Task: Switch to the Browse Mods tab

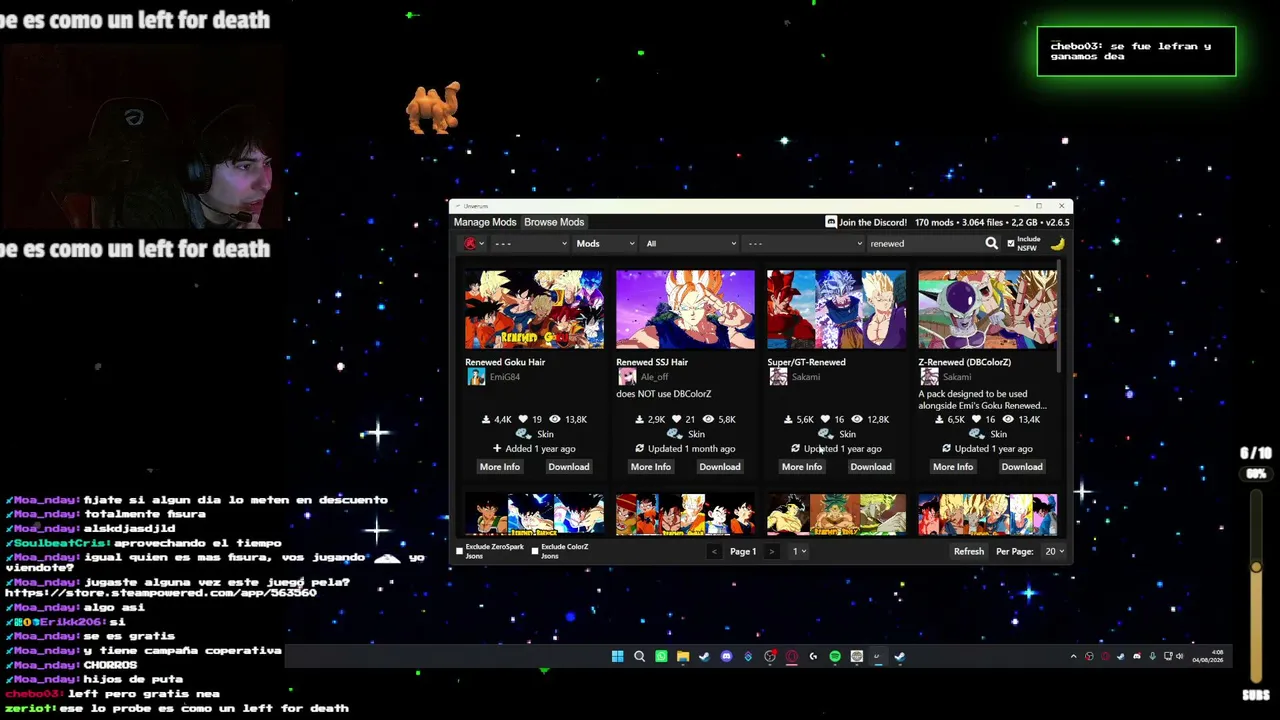Action: pos(554,222)
